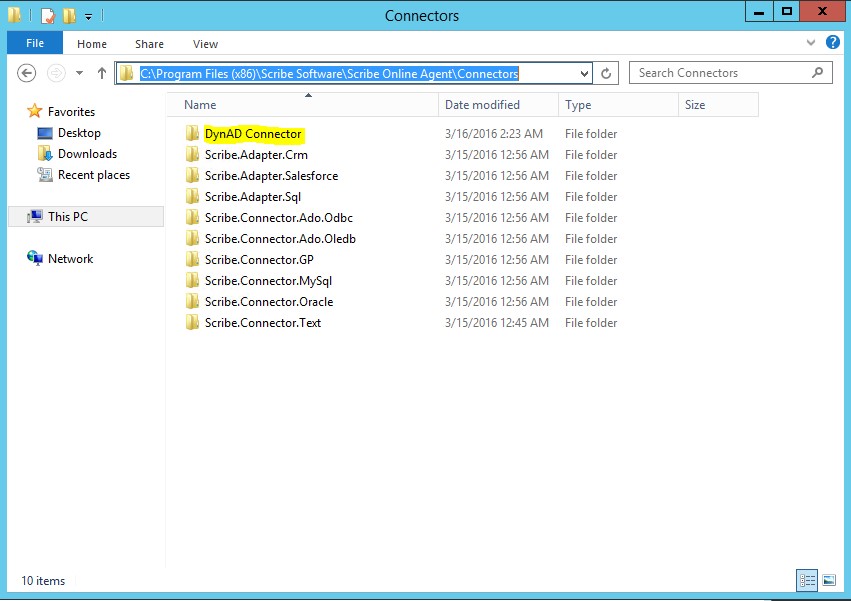
Task: Switch to the View ribbon tab
Action: click(x=205, y=44)
